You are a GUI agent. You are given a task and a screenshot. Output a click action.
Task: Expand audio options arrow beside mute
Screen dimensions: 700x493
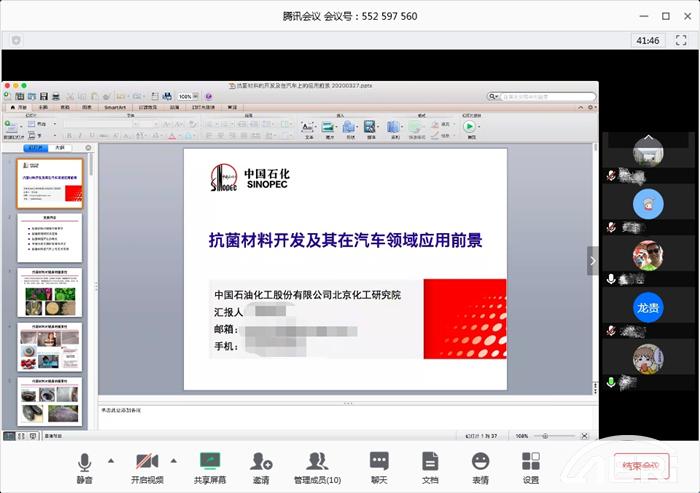click(110, 461)
